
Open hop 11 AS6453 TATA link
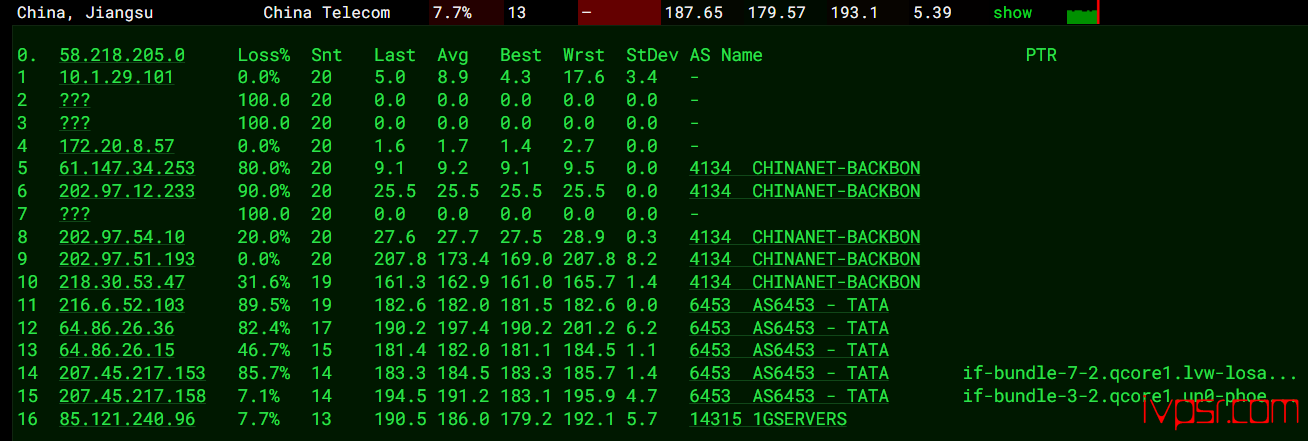coord(789,305)
